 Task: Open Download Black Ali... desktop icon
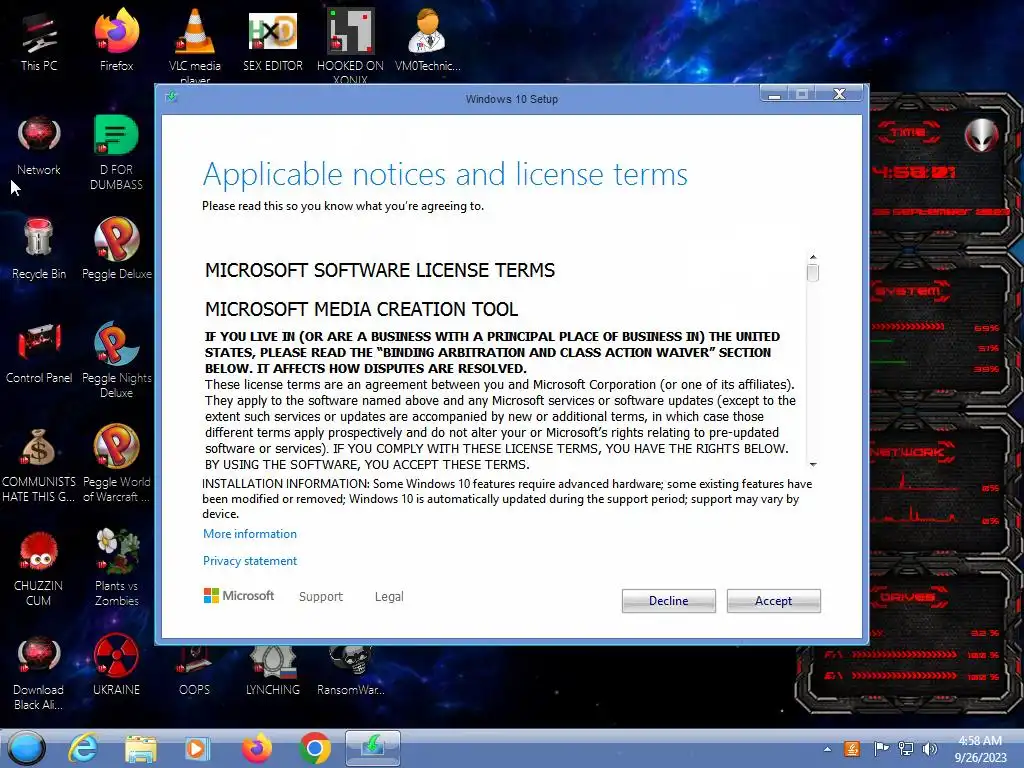[39, 673]
